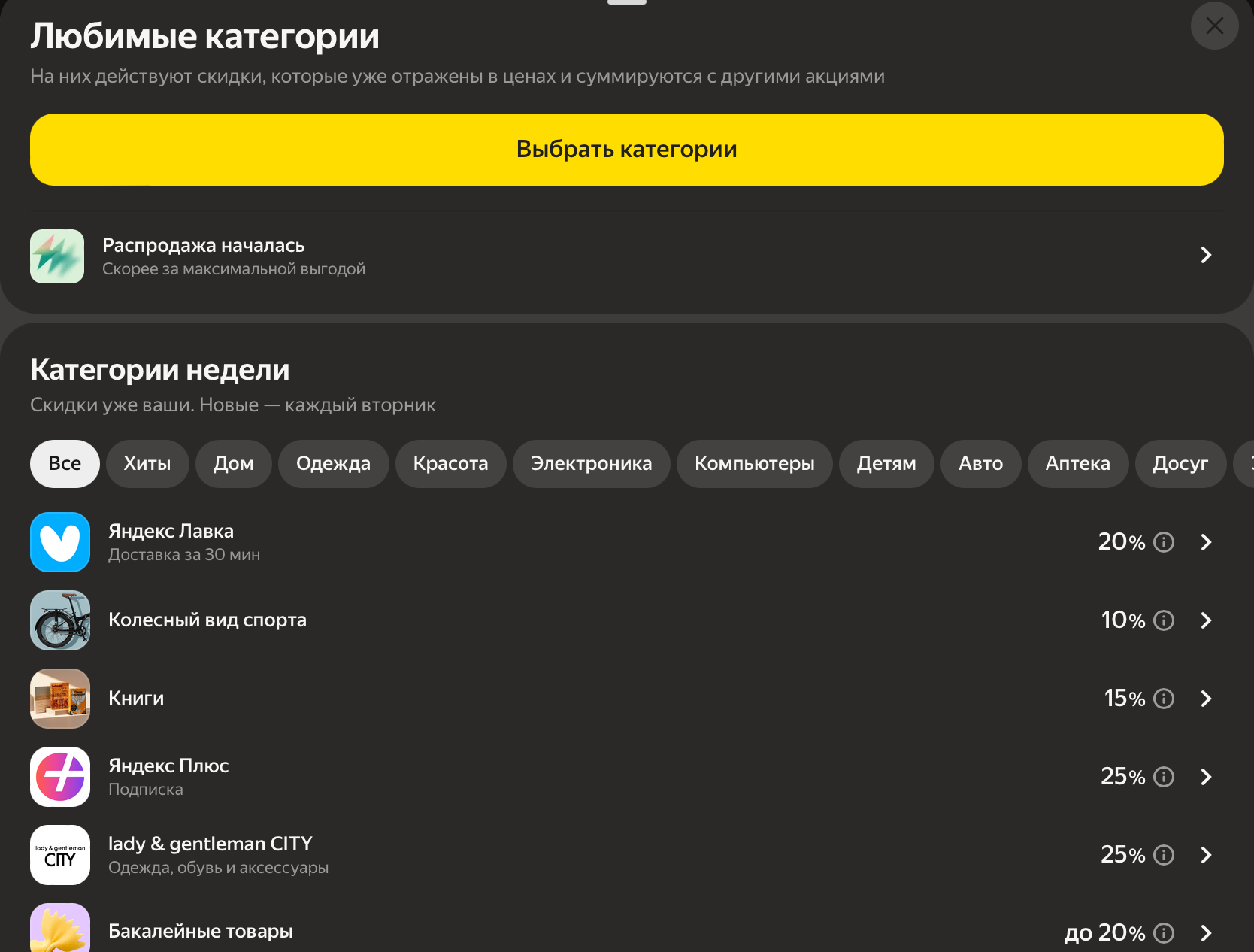Open the Распродажа началась sale icon
This screenshot has height=952, width=1254.
point(57,256)
